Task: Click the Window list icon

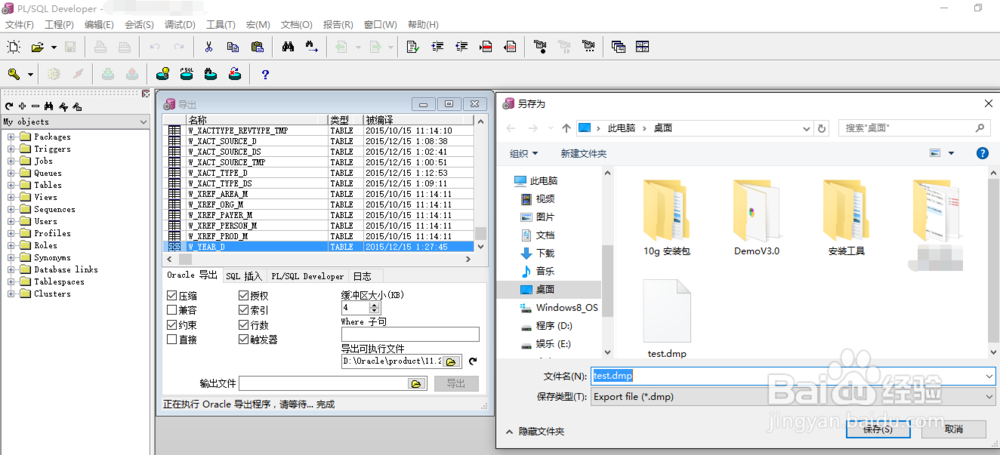Action: coord(618,47)
